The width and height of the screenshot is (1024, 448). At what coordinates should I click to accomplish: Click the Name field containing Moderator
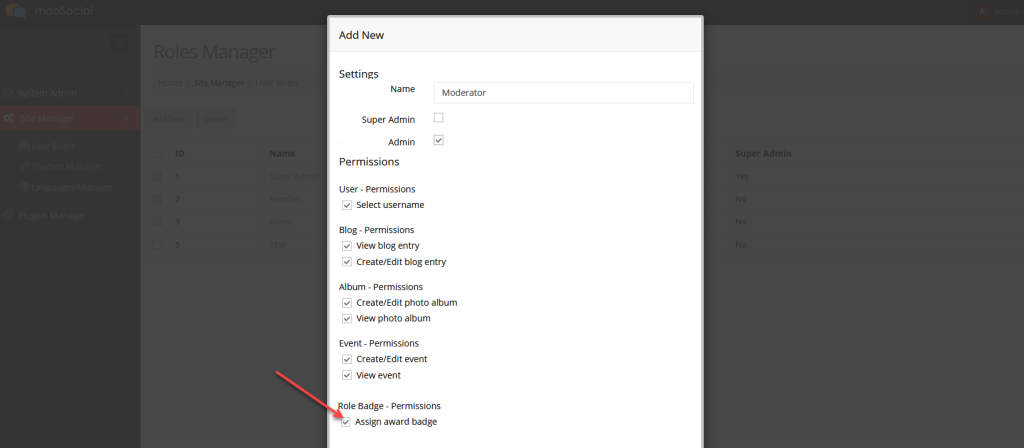[x=564, y=93]
